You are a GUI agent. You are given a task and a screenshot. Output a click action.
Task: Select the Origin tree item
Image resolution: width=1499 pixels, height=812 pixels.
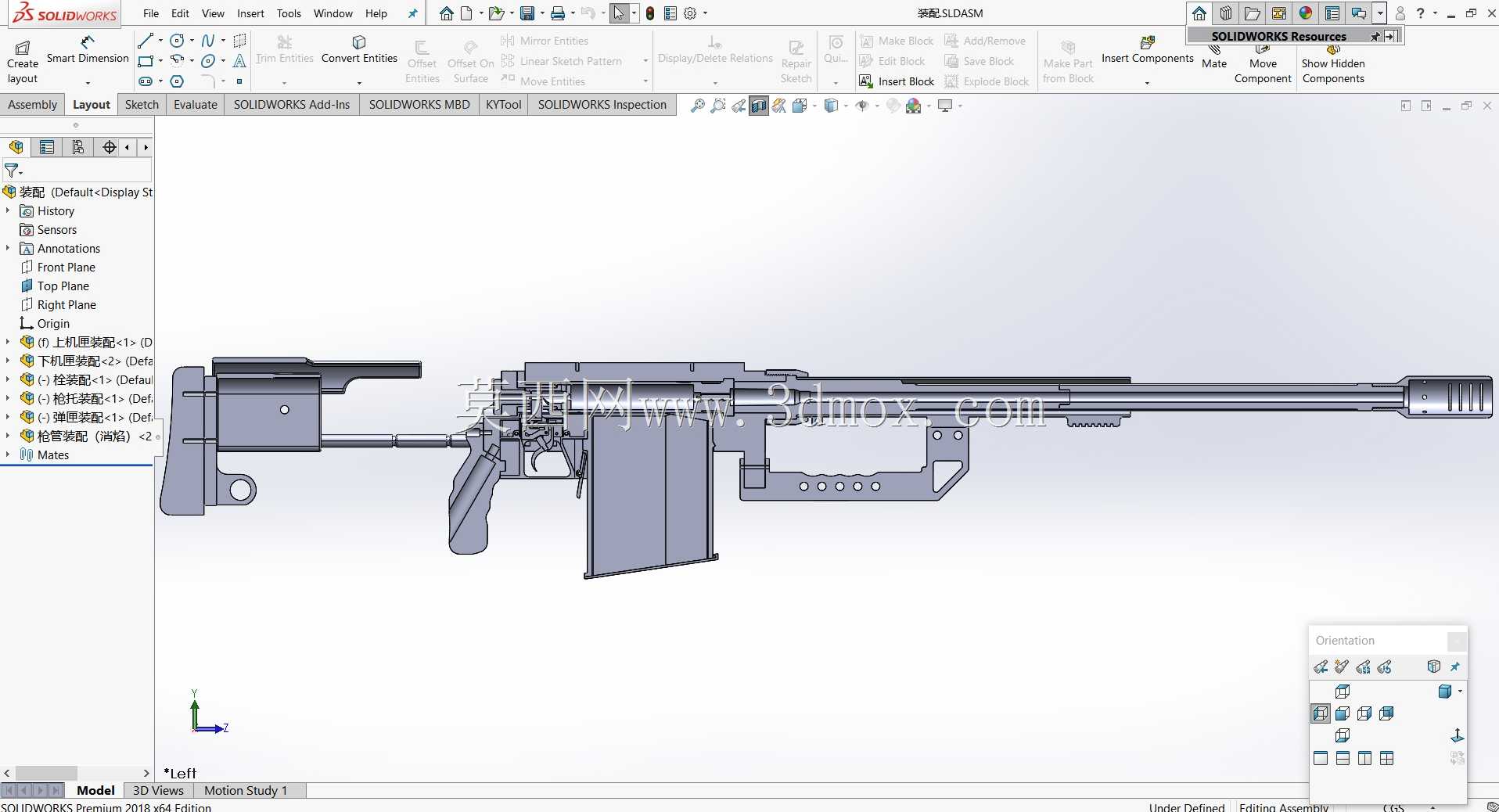click(45, 323)
